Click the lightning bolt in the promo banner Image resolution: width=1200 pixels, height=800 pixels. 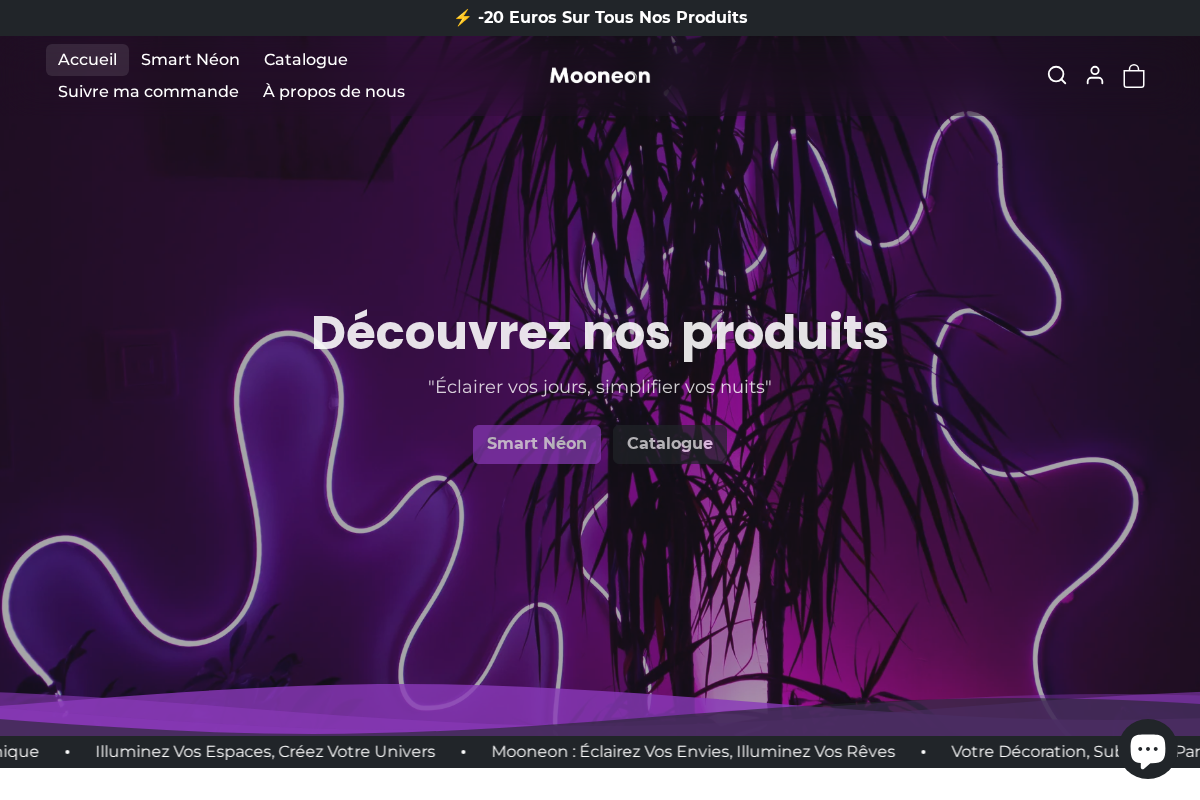(x=465, y=17)
